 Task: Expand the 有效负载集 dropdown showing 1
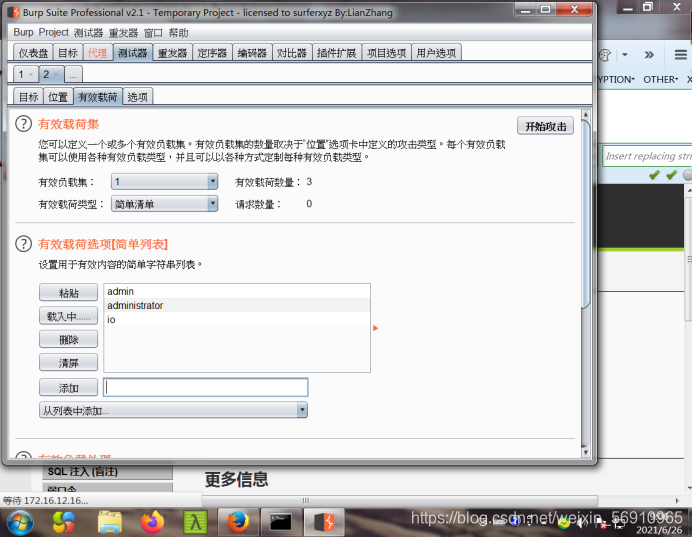(x=164, y=181)
